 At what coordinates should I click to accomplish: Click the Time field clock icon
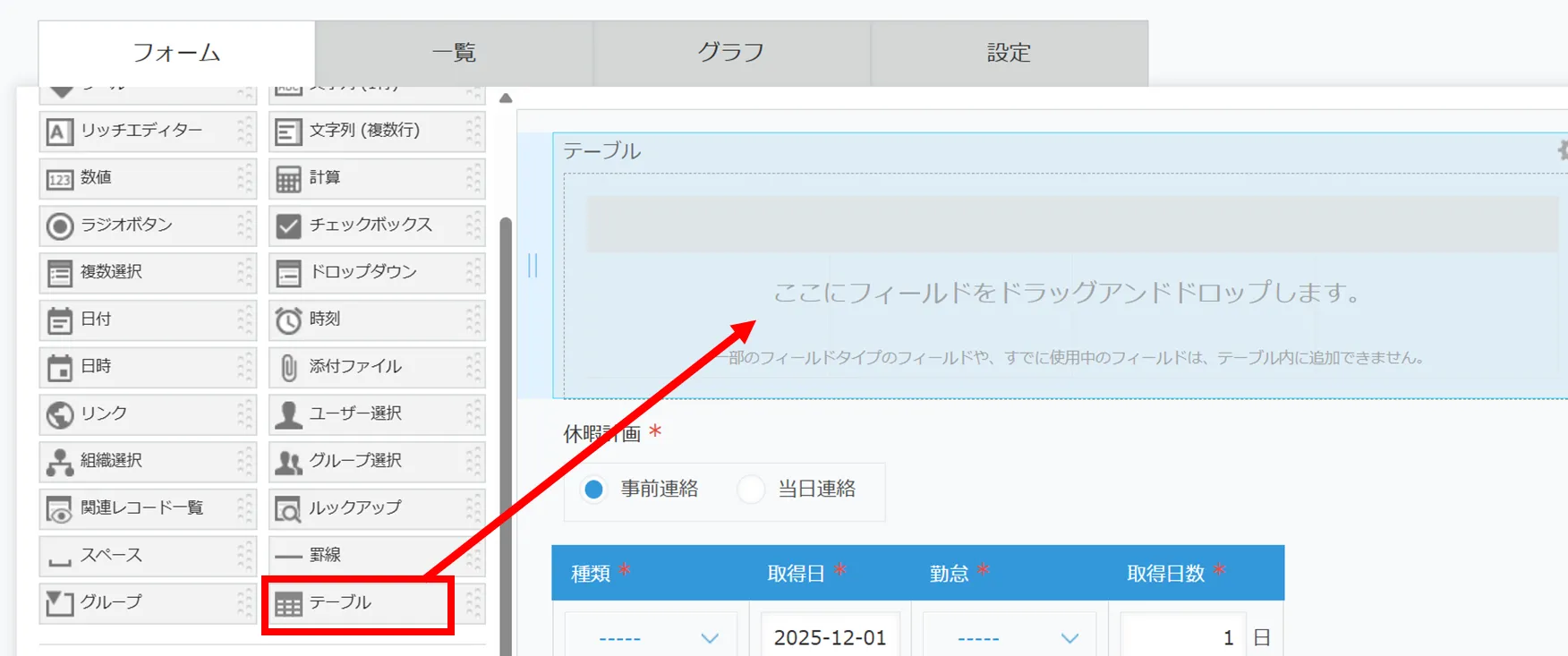coord(288,320)
